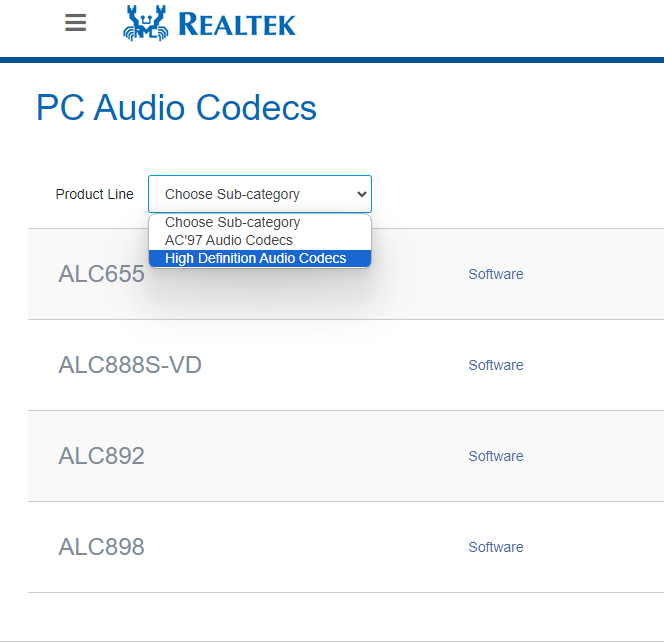This screenshot has height=642, width=664.
Task: Open Software link for ALC892
Action: (x=496, y=456)
